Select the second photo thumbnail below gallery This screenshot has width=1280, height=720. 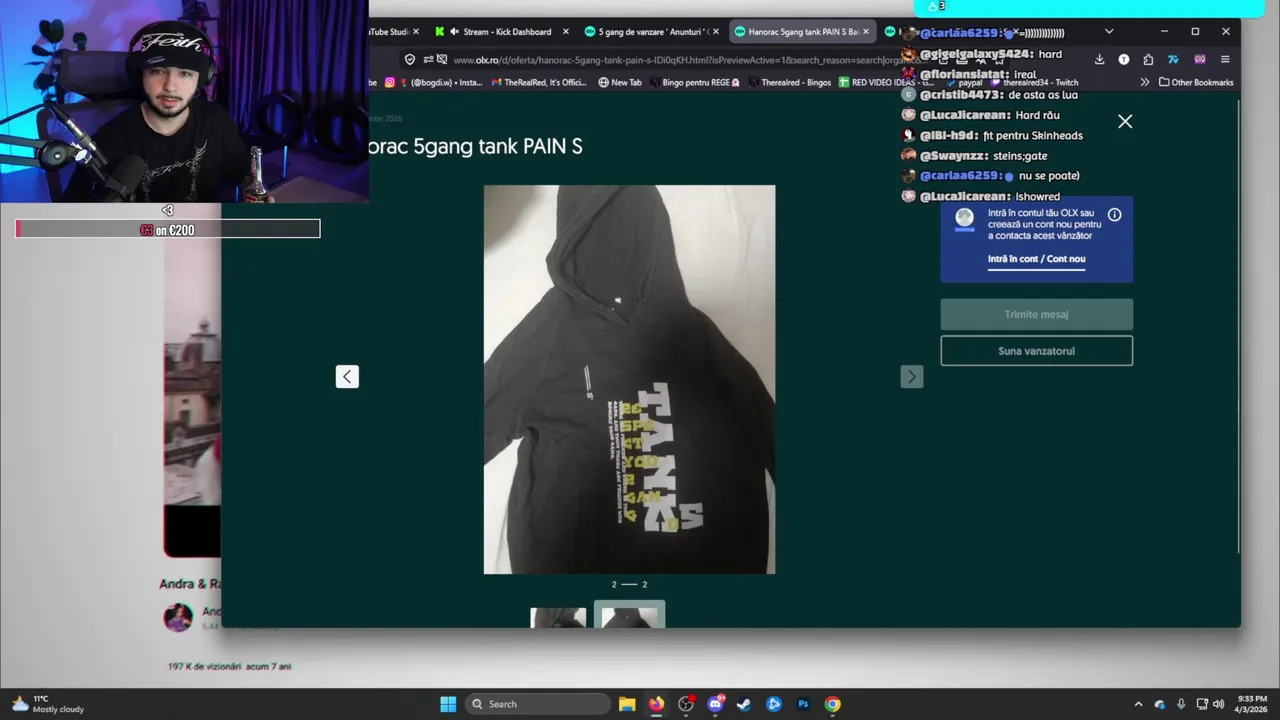point(629,615)
